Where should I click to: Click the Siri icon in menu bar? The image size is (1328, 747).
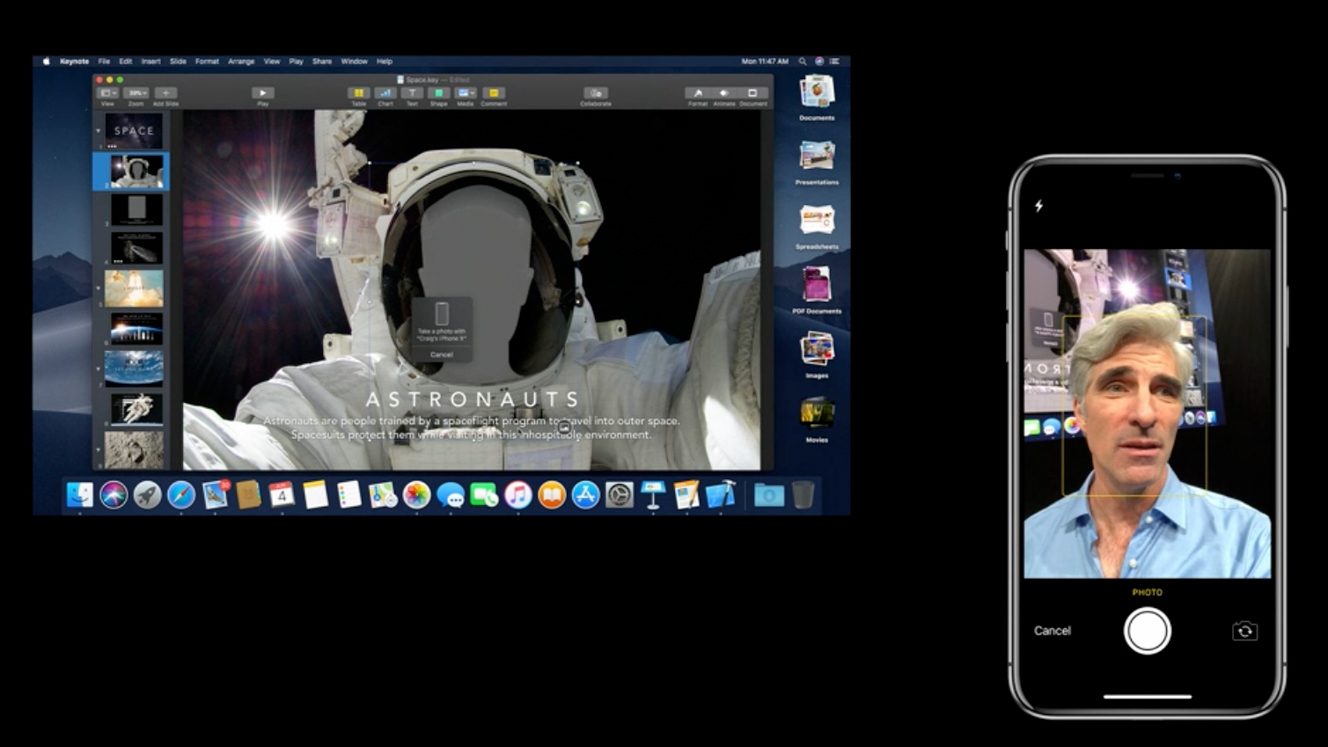(819, 61)
